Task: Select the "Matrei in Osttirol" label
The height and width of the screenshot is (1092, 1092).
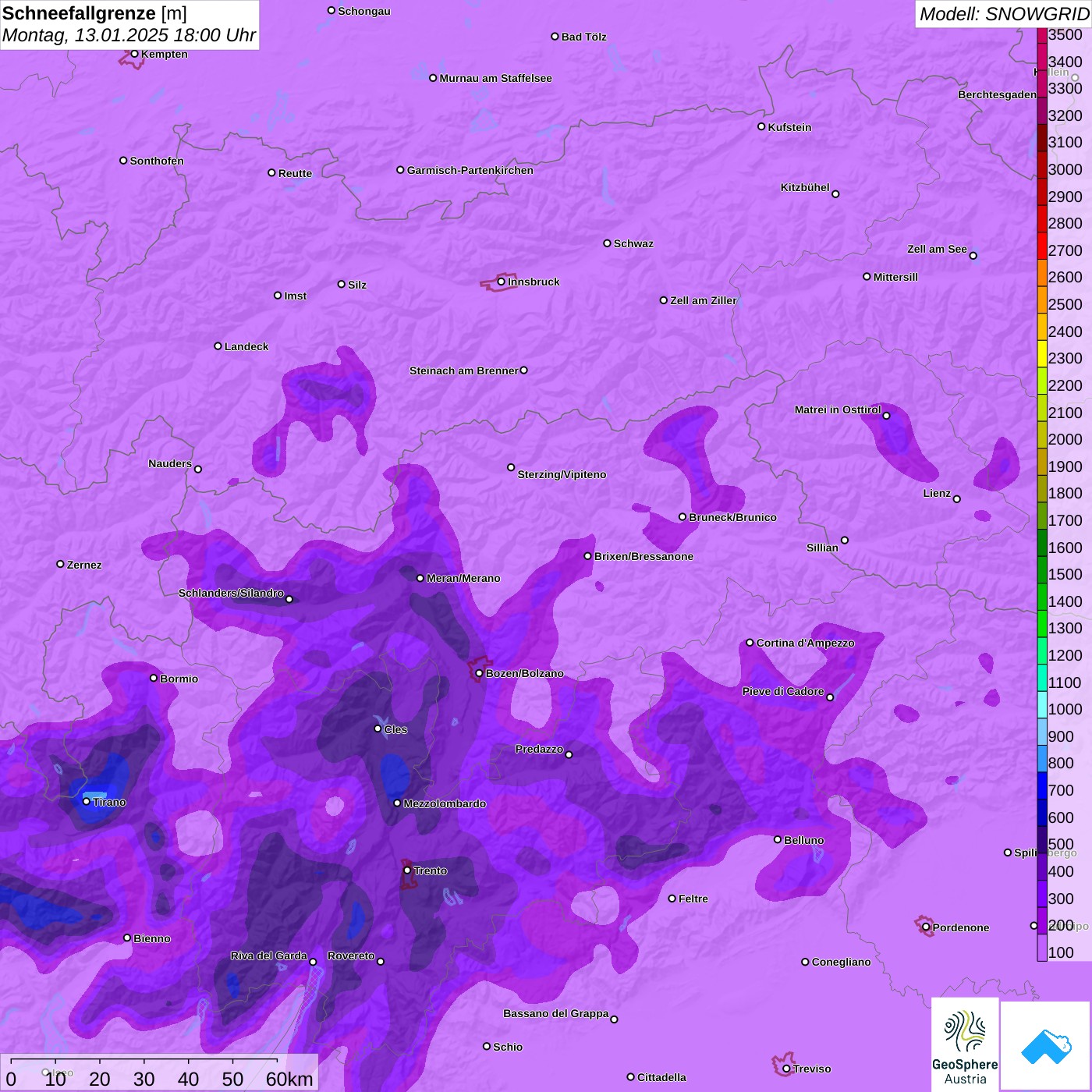Action: 838,409
